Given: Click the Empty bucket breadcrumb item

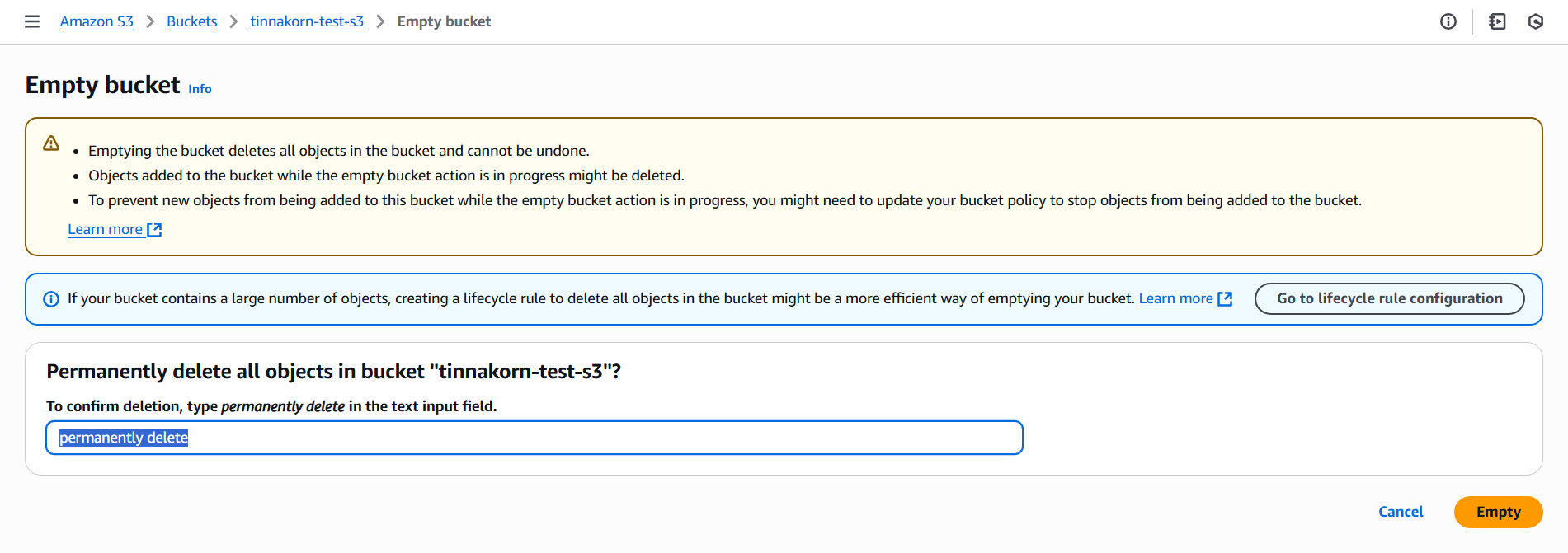Looking at the screenshot, I should pyautogui.click(x=444, y=21).
